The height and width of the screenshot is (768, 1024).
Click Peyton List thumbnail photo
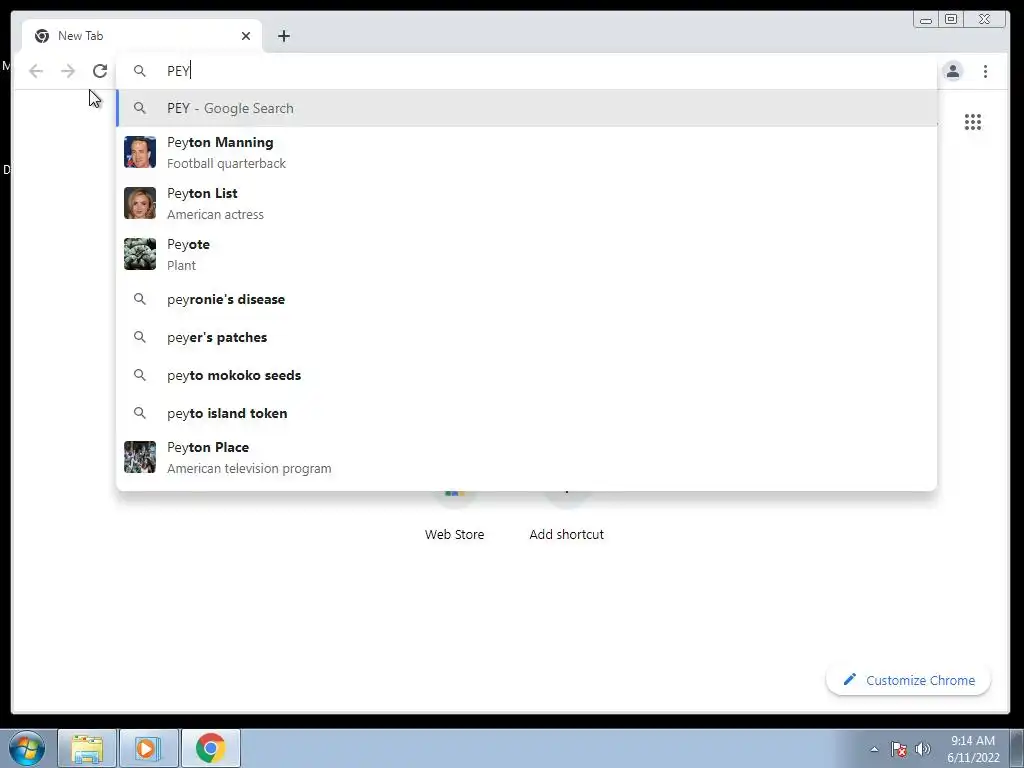[140, 203]
